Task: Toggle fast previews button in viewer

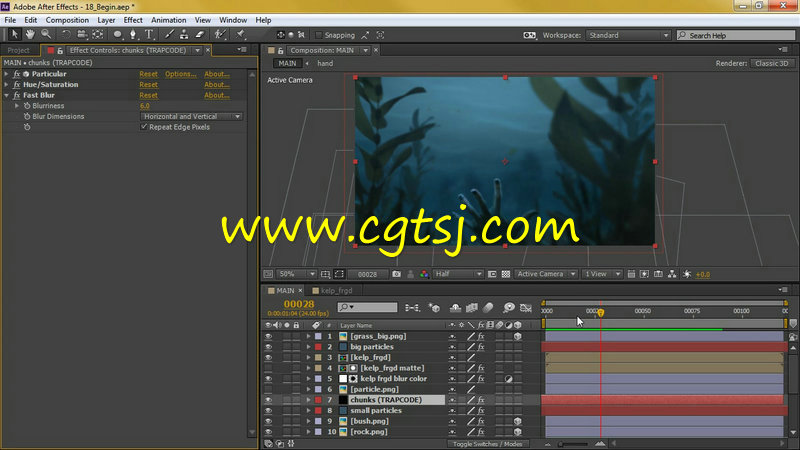Action: point(644,274)
